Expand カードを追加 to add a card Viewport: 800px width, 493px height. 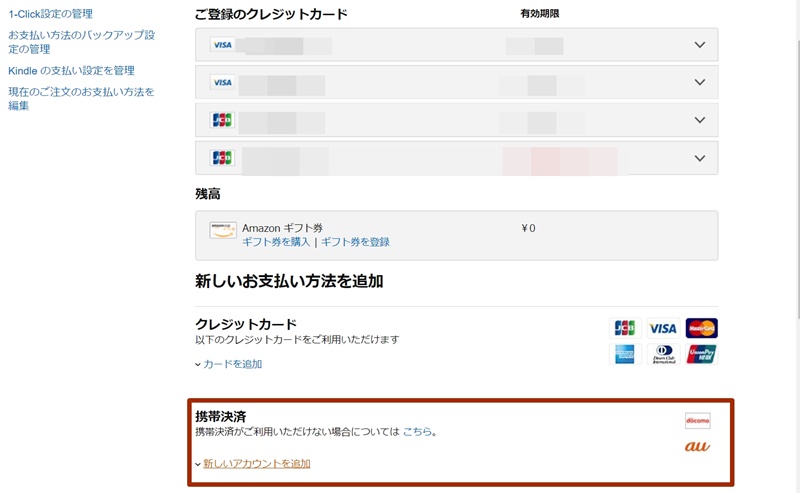click(232, 364)
